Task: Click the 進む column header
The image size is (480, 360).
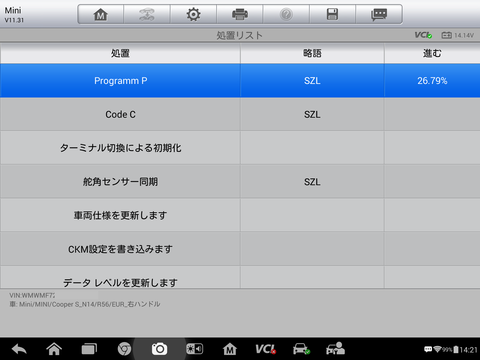Action: (432, 53)
